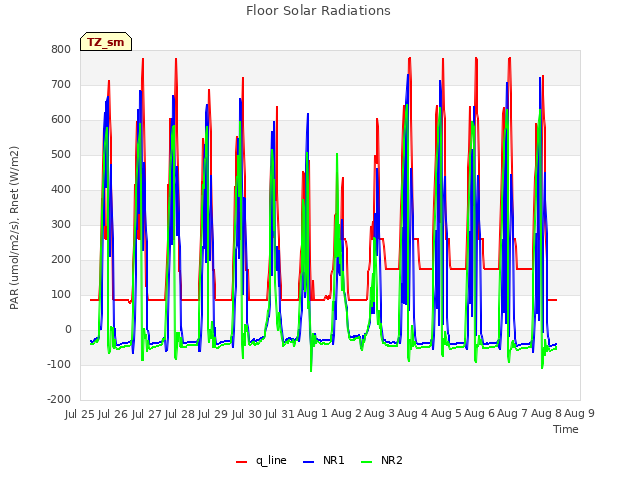
Task: Select the q_line legend label
Action: [271, 460]
